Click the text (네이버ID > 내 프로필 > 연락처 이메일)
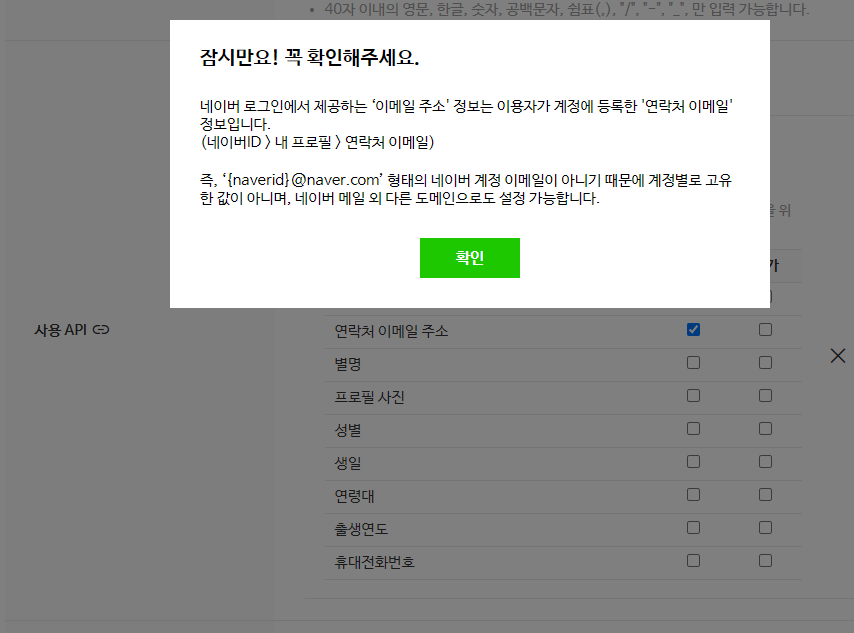The image size is (854, 633). point(318,142)
